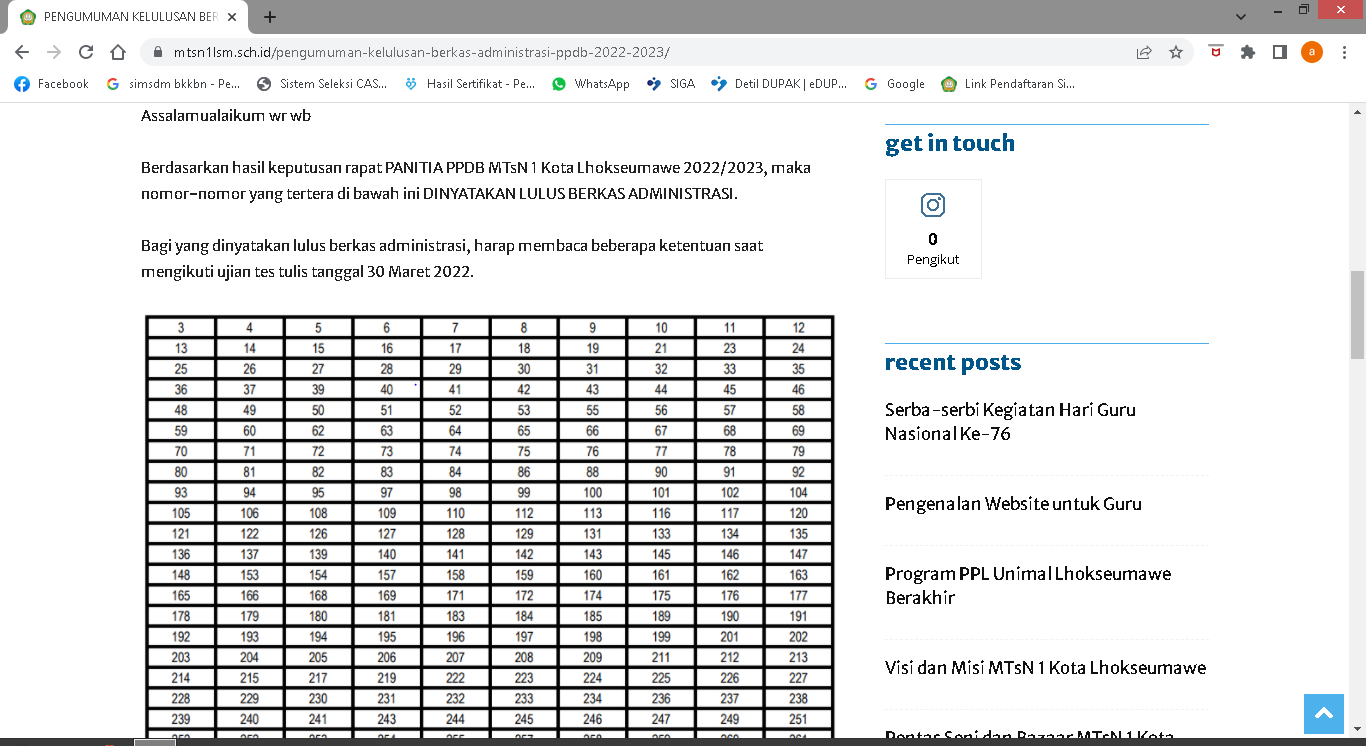Go back to the previous page
1366x746 pixels.
pyautogui.click(x=22, y=52)
